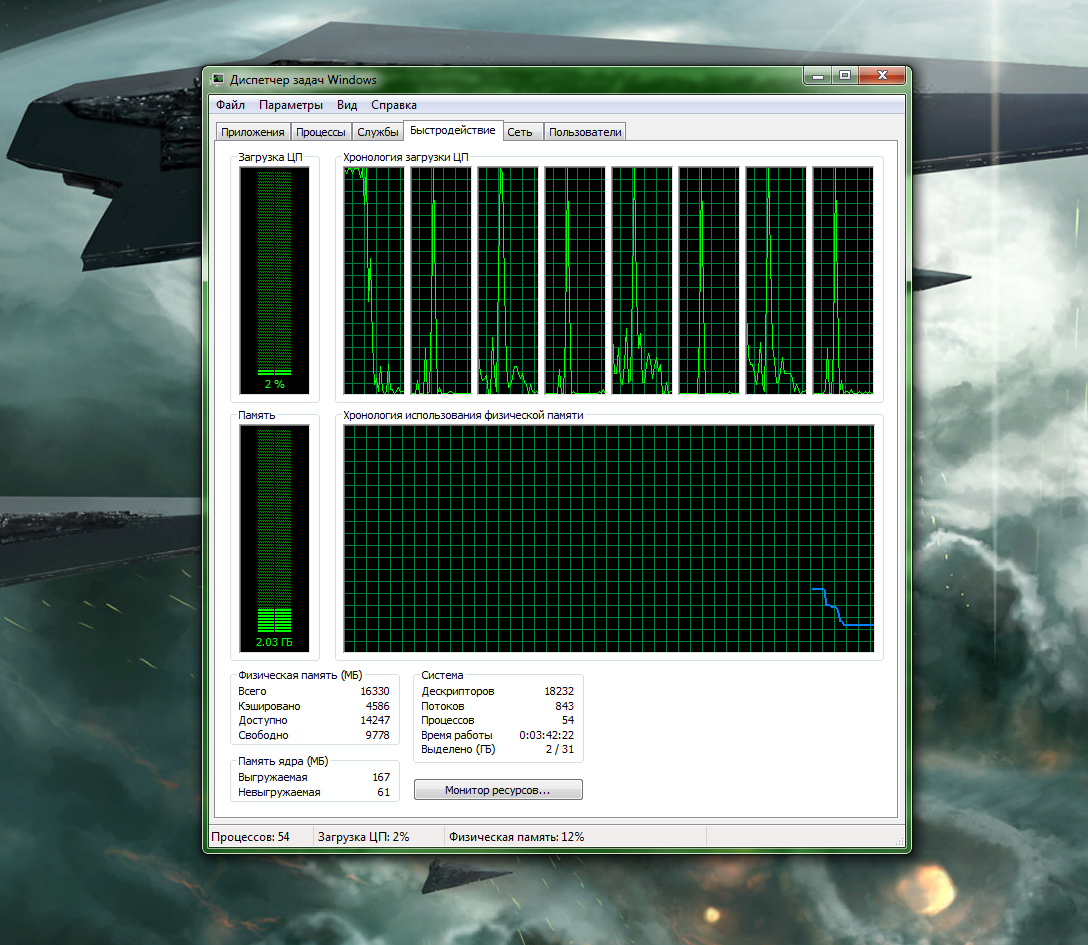Open the Вид menu

pyautogui.click(x=347, y=105)
